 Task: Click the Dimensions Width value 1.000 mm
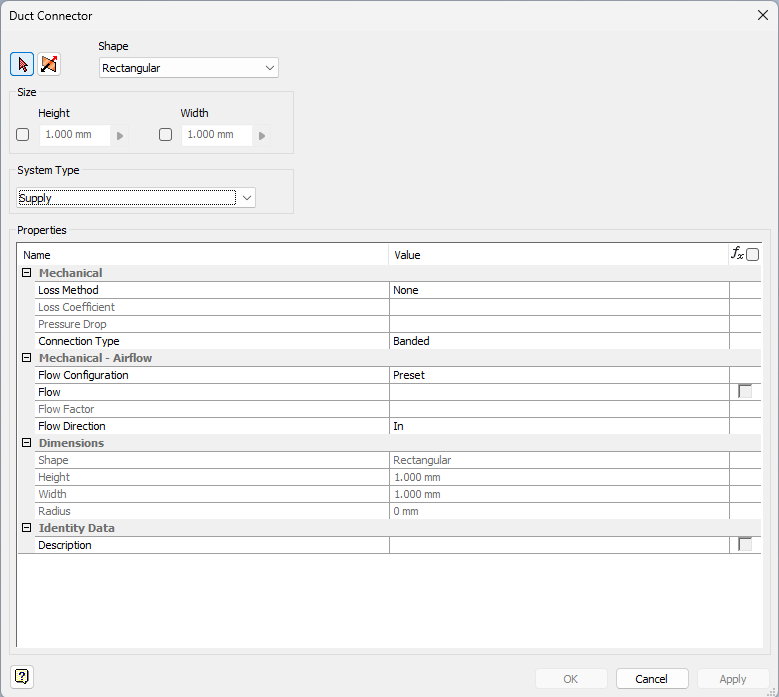559,494
